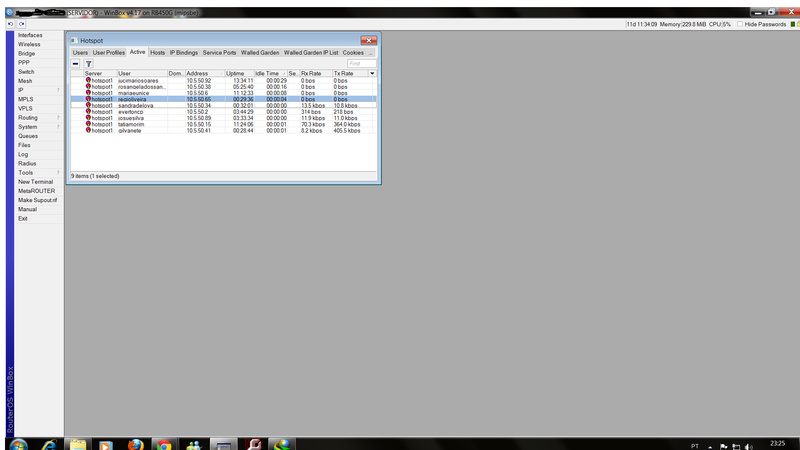Open Firefox from the taskbar
This screenshot has width=800, height=450.
(135, 445)
